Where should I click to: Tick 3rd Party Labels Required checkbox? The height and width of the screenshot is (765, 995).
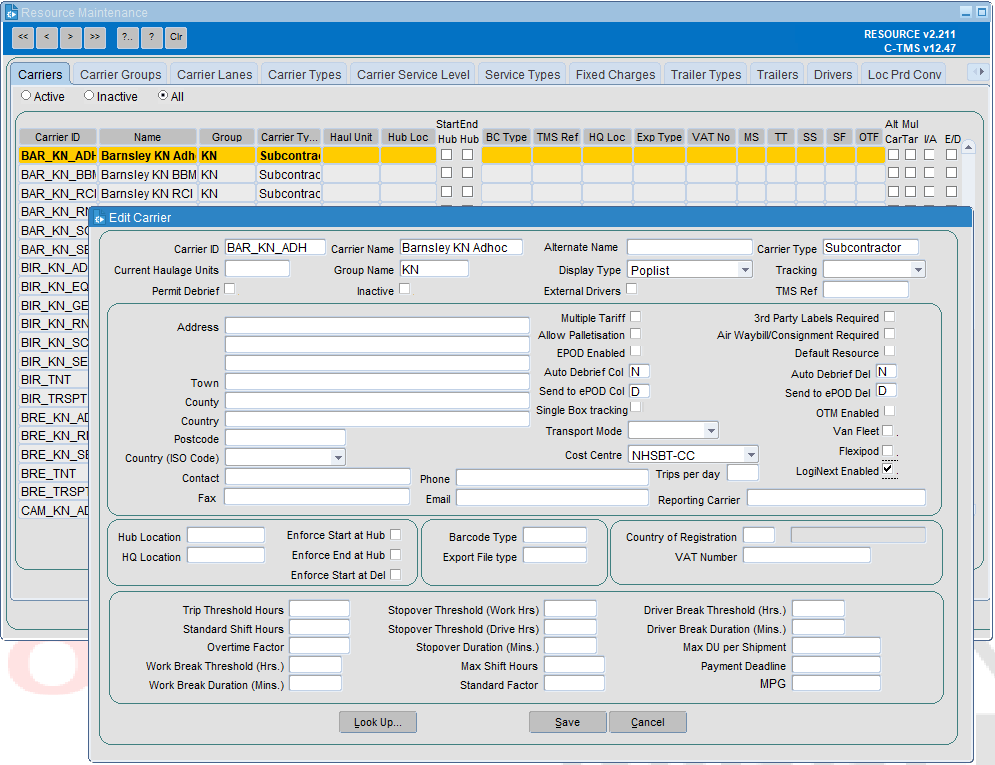tap(890, 316)
